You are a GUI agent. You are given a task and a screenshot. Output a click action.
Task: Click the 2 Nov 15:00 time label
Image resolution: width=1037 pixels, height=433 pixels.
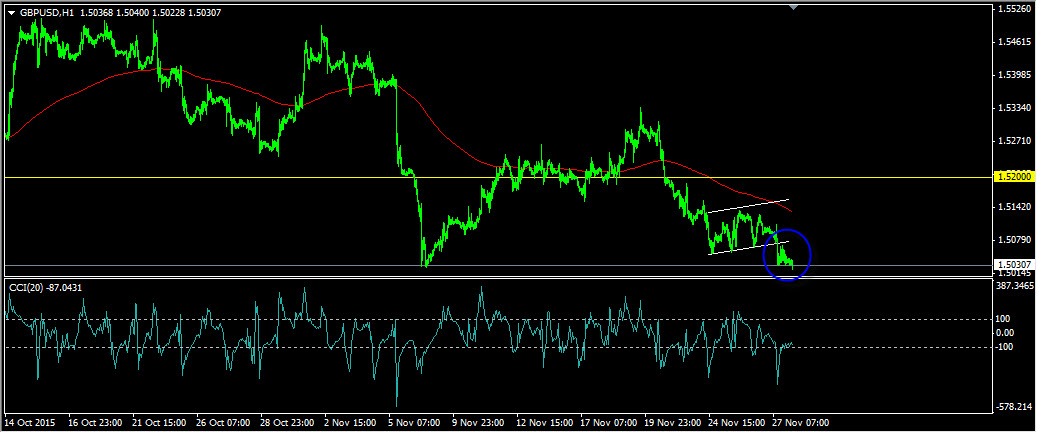[349, 422]
